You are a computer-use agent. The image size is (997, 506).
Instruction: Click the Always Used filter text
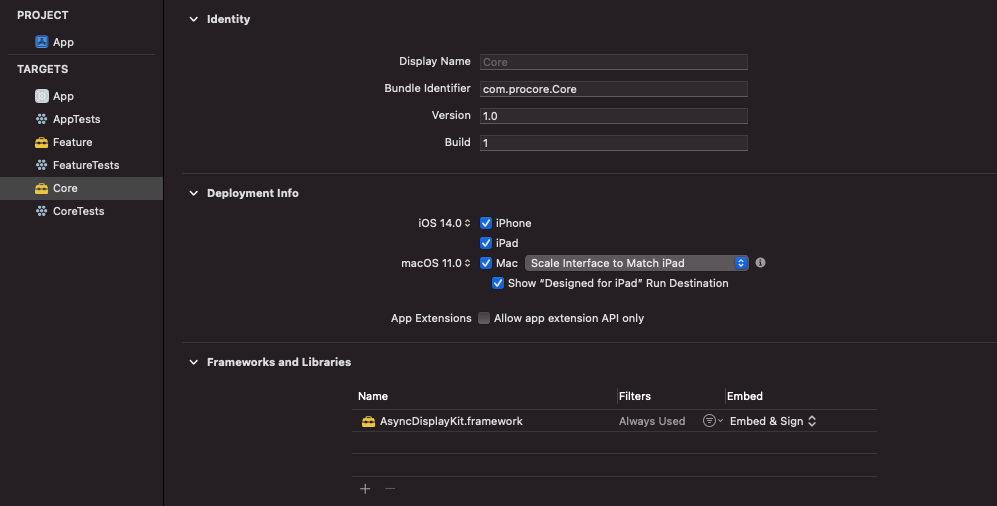652,421
